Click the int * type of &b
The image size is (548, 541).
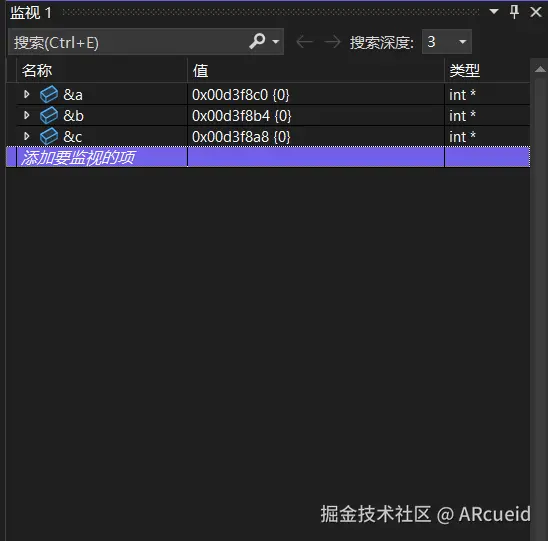tap(462, 116)
